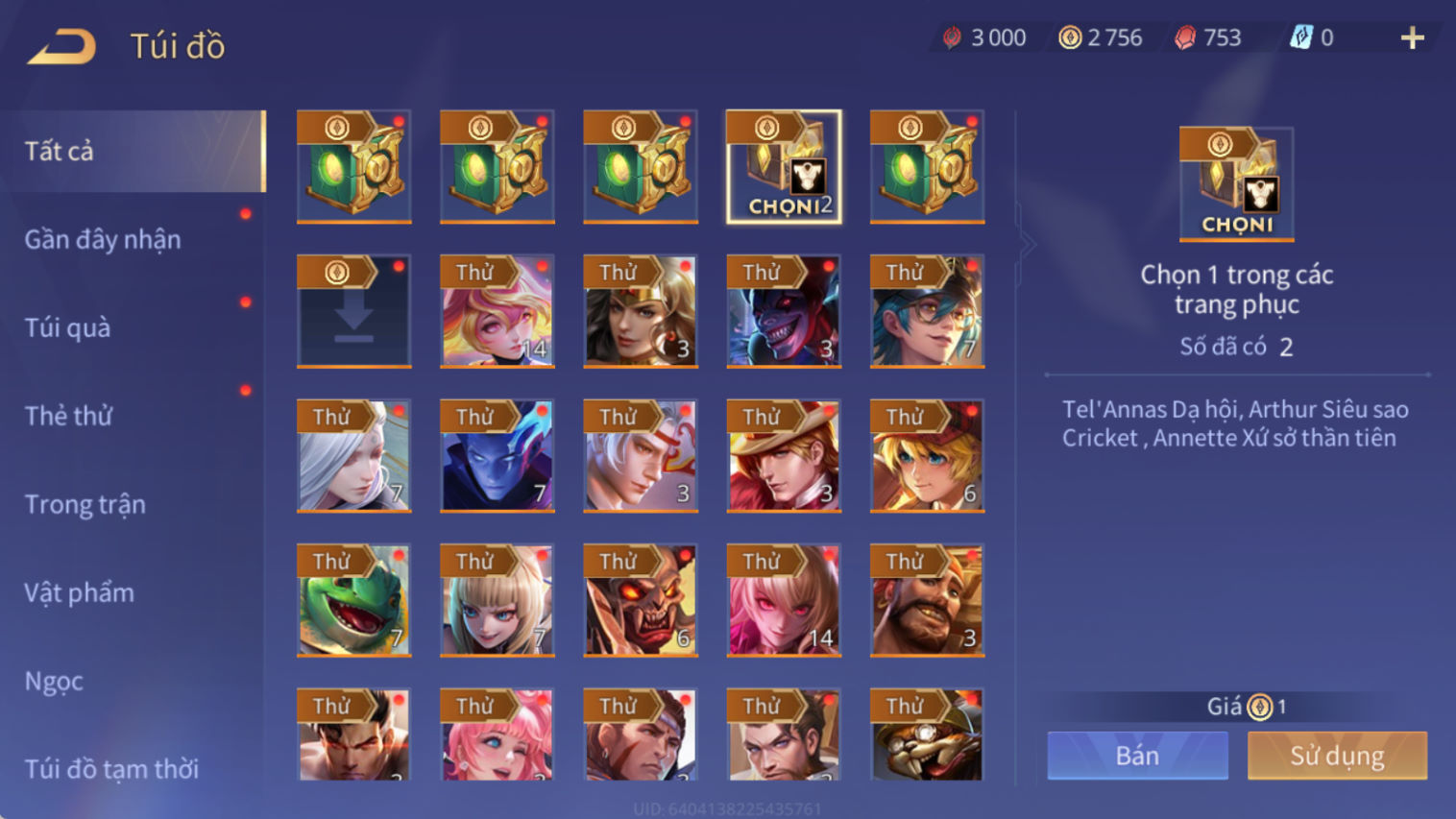Image resolution: width=1456 pixels, height=819 pixels.
Task: Click the Sử dụng use button
Action: (1337, 756)
